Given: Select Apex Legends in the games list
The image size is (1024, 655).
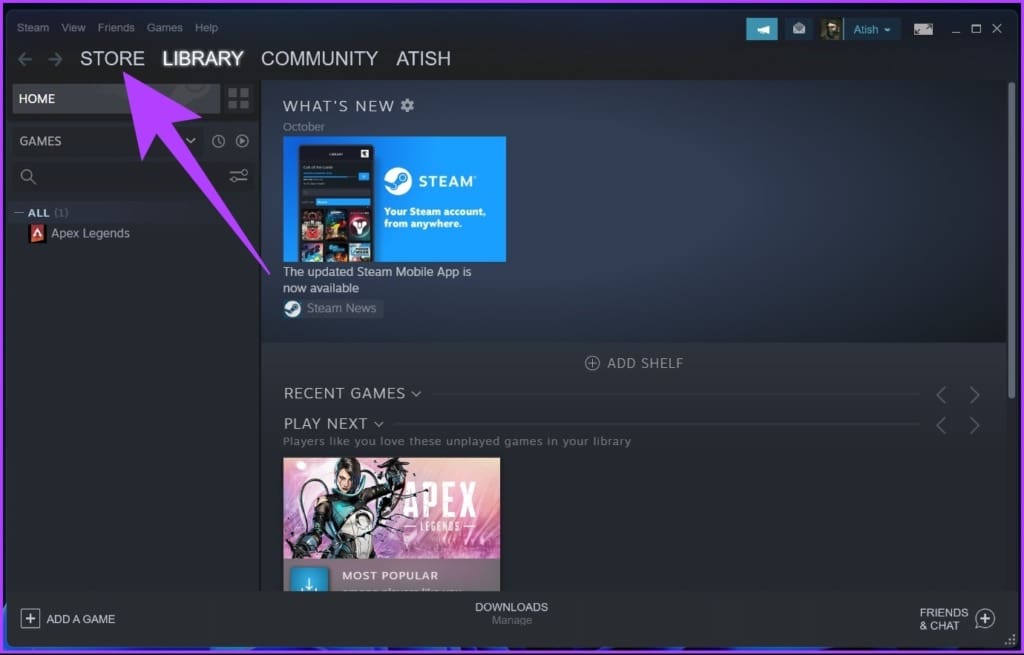Looking at the screenshot, I should (x=80, y=234).
